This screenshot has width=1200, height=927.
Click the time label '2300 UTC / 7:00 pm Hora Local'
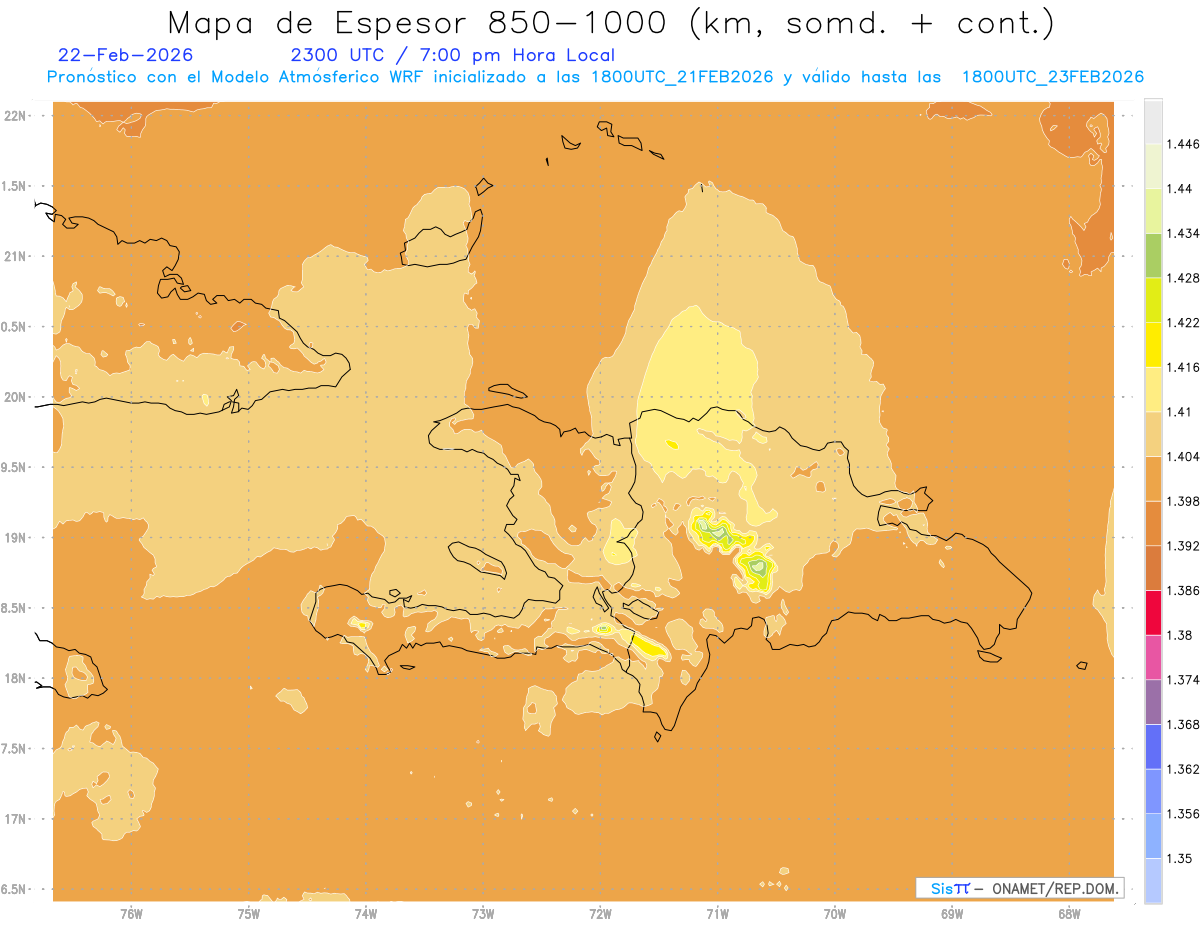coord(452,55)
